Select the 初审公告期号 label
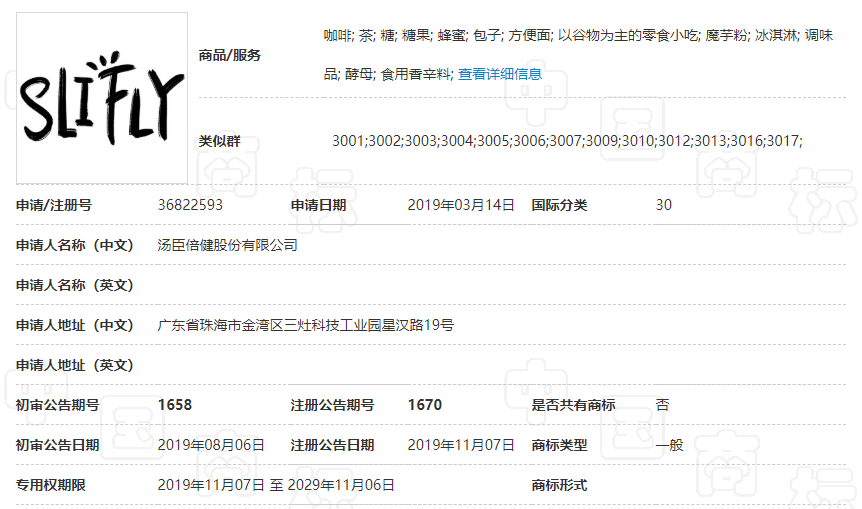The height and width of the screenshot is (509, 862). [x=57, y=405]
